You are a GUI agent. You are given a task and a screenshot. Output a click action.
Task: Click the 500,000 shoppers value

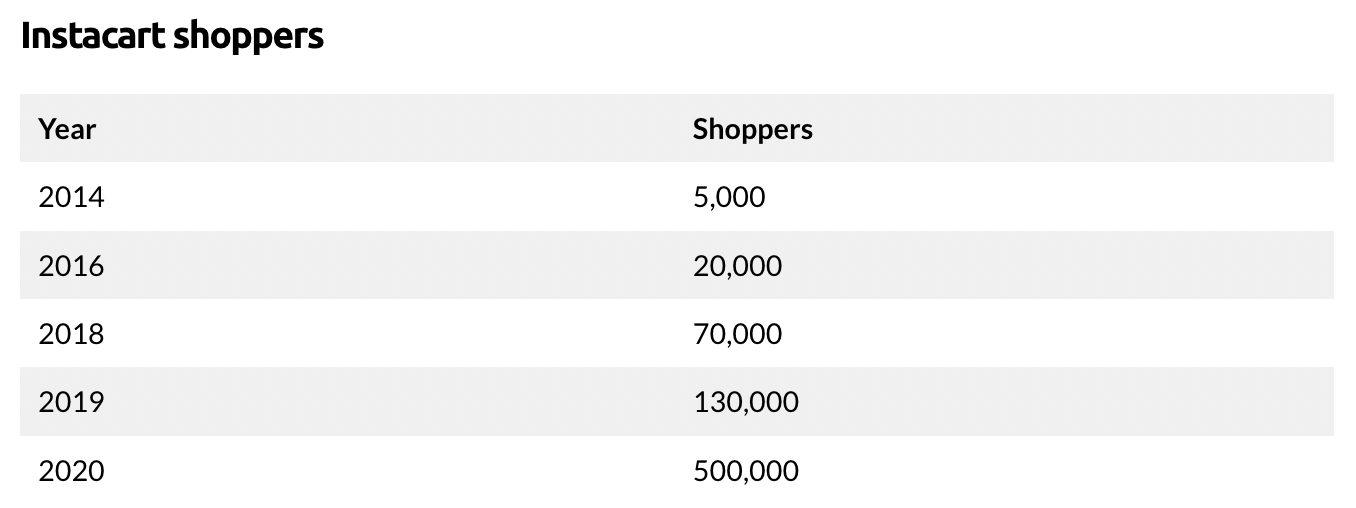pos(745,470)
